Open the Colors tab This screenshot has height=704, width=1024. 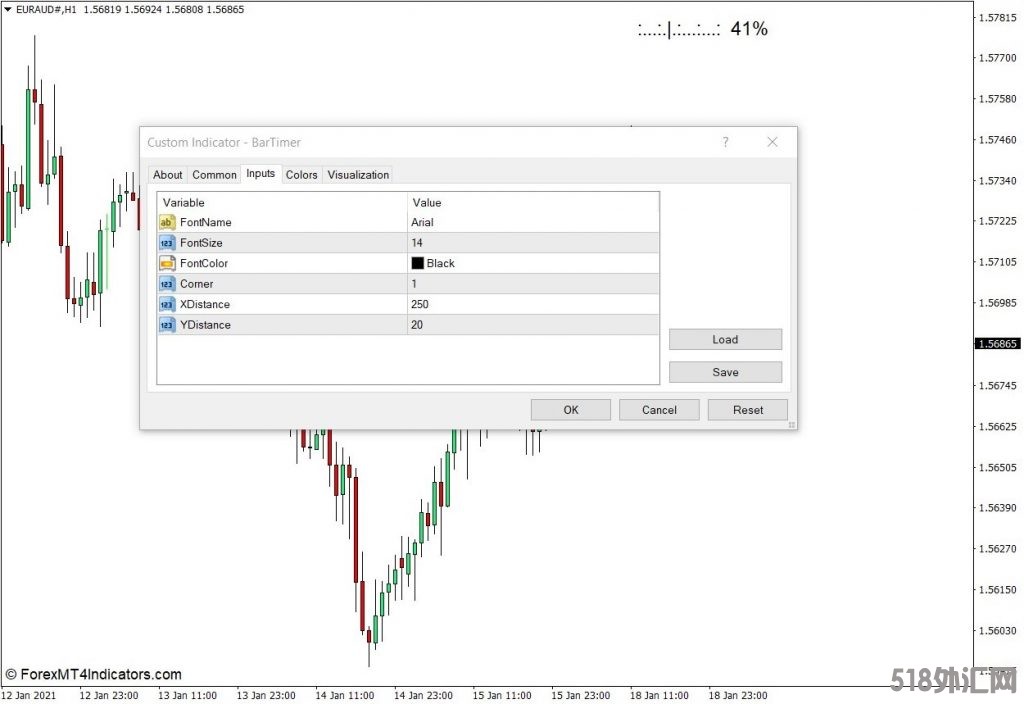(301, 175)
